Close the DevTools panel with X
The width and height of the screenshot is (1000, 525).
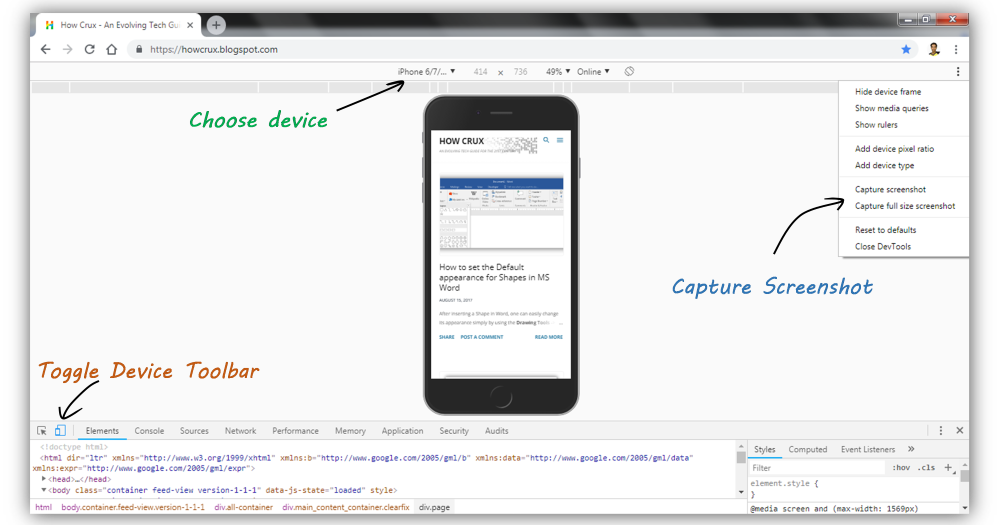(x=959, y=431)
